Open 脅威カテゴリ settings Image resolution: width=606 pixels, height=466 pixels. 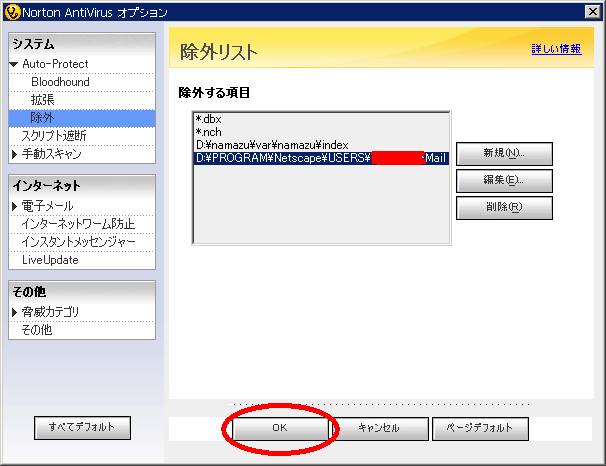pyautogui.click(x=50, y=312)
